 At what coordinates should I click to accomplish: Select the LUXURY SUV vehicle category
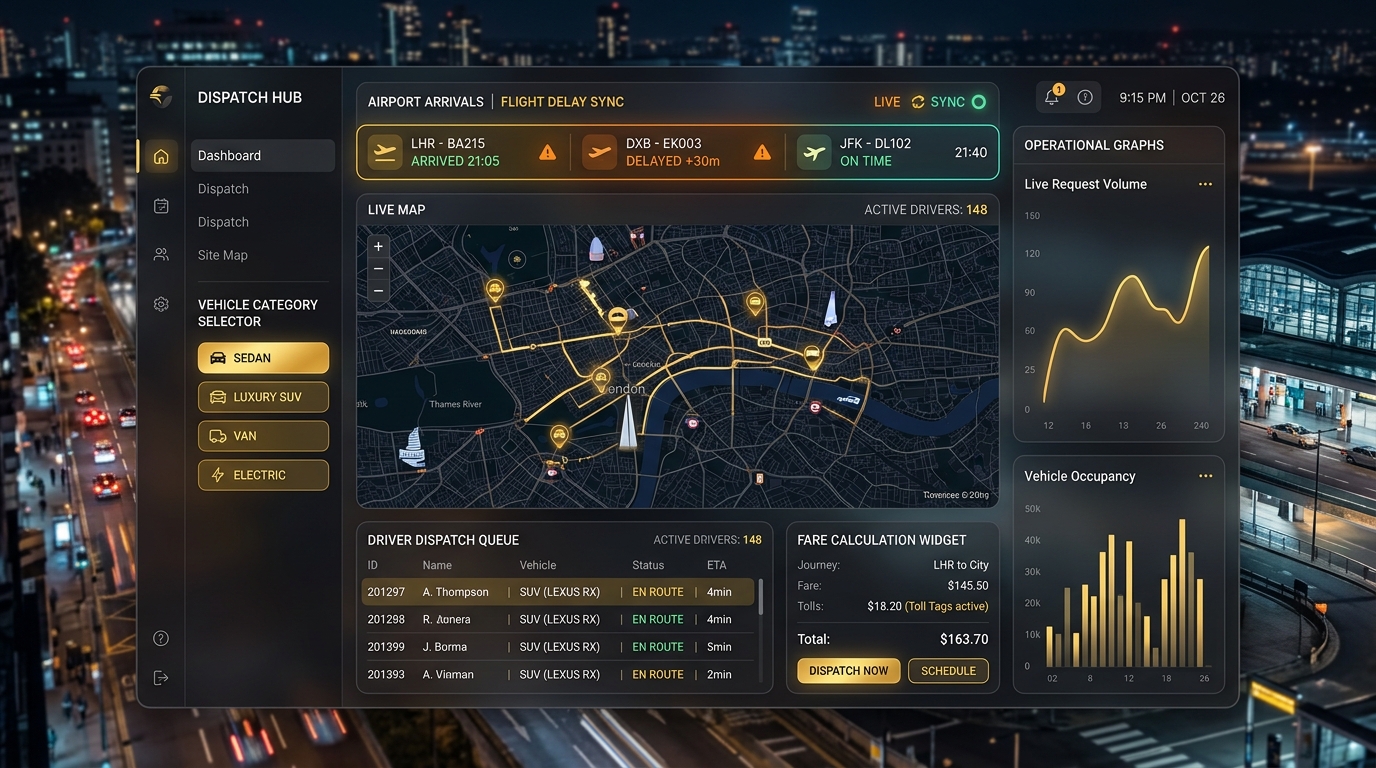(x=263, y=397)
